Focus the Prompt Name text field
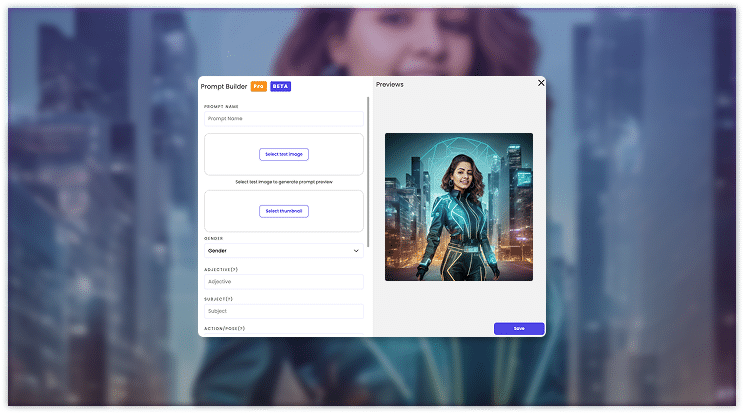The image size is (744, 414). (x=284, y=119)
